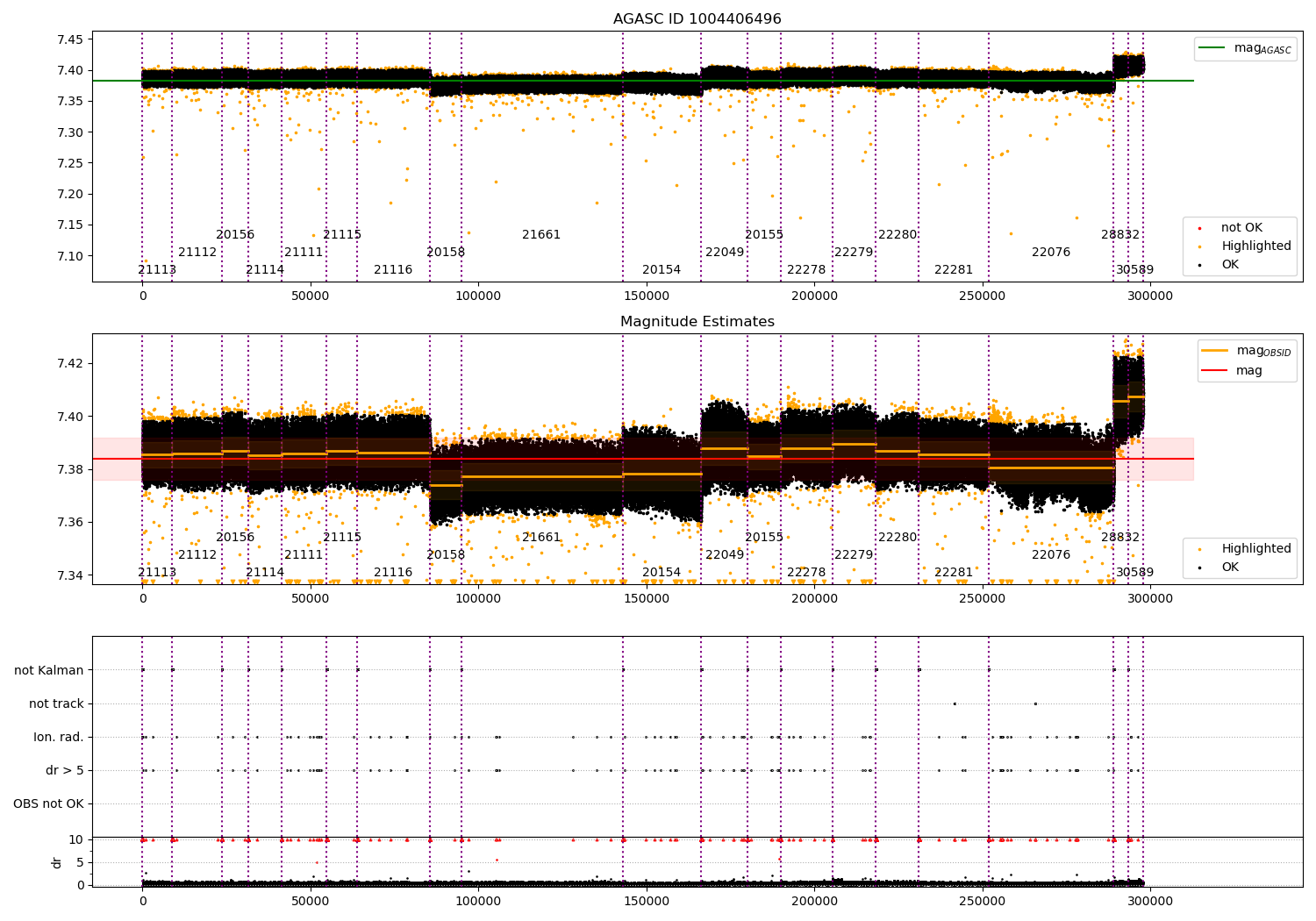The height and width of the screenshot is (921, 1316).
Task: Click obsid label 21115 in the middle plot
Action: [x=342, y=538]
